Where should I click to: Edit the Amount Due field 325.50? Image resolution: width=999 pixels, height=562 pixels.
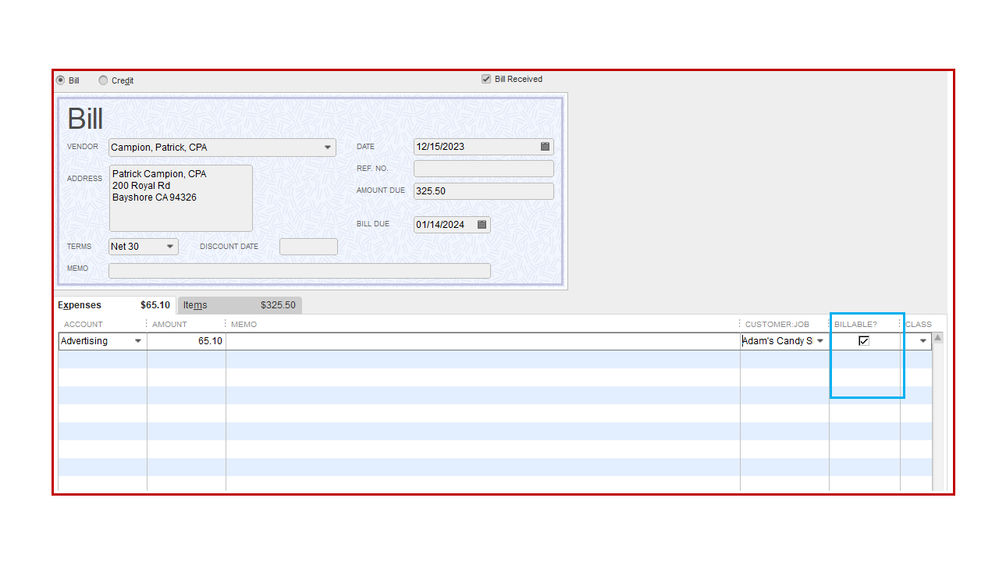pyautogui.click(x=484, y=191)
